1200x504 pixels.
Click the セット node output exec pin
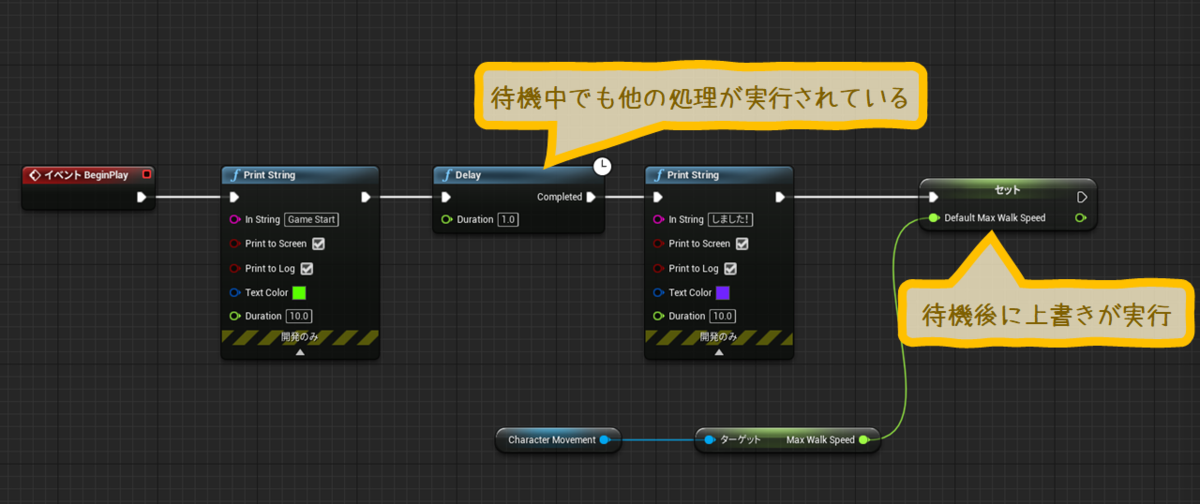[1081, 197]
